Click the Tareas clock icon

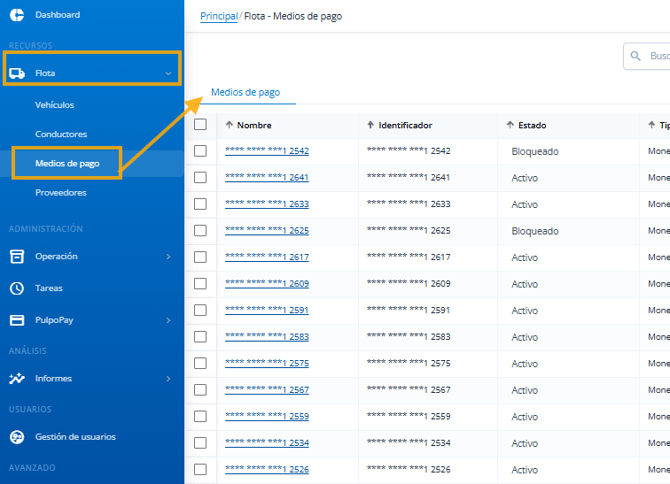17,288
